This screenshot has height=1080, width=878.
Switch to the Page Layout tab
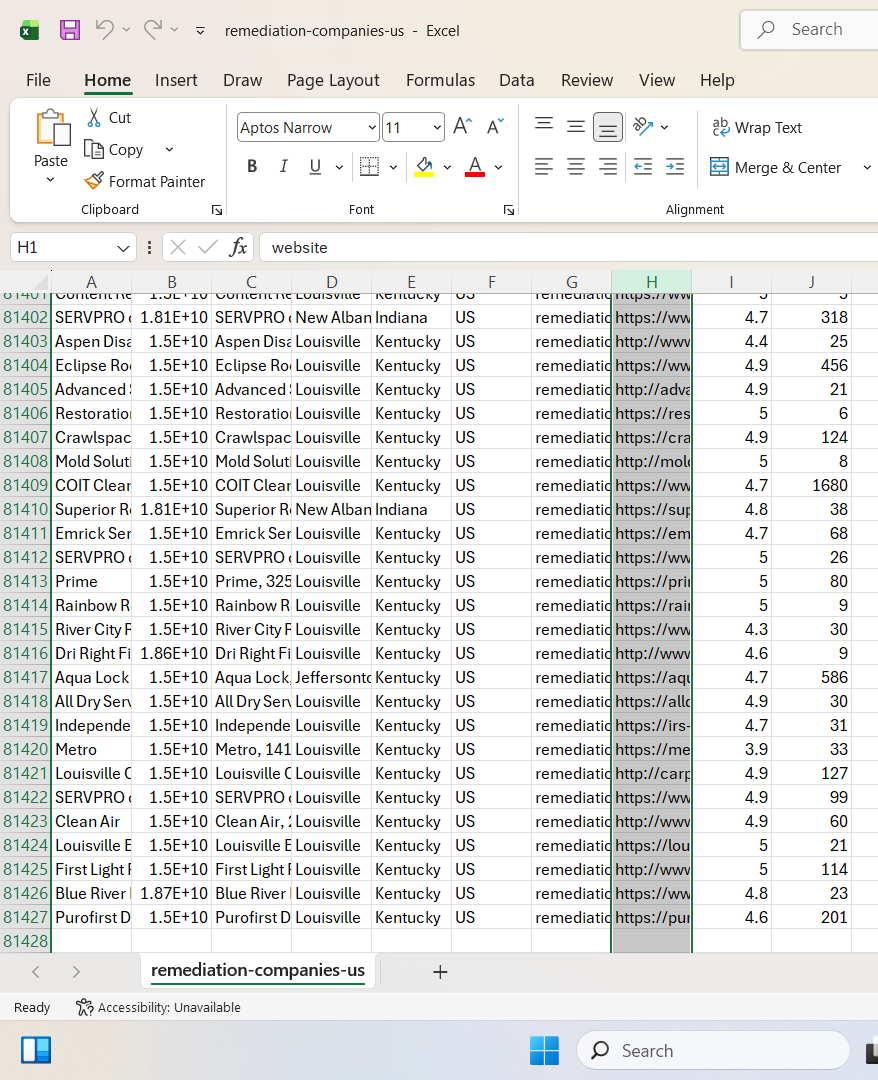coord(333,80)
